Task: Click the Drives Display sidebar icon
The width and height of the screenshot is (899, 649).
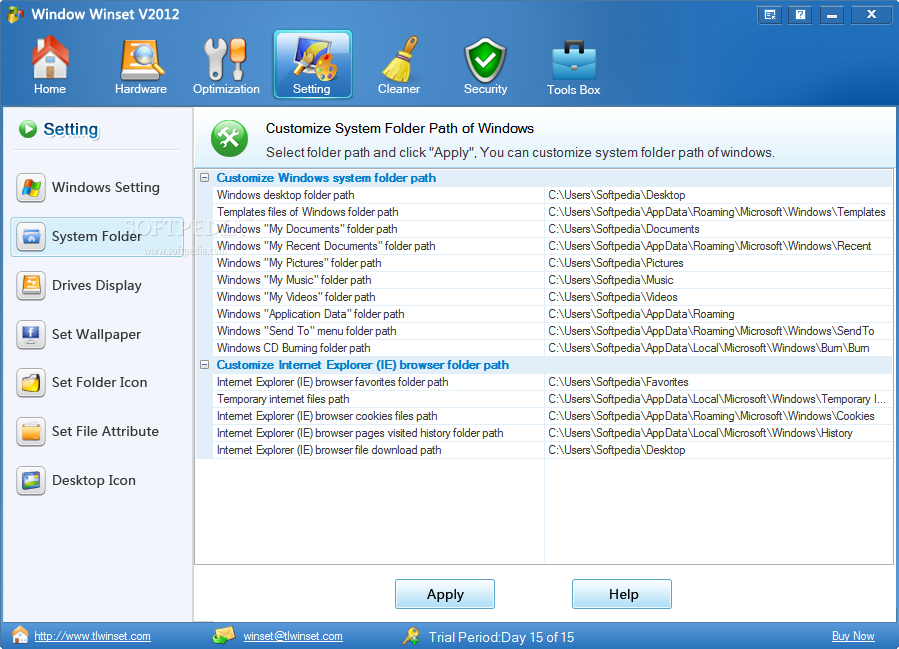Action: 31,286
